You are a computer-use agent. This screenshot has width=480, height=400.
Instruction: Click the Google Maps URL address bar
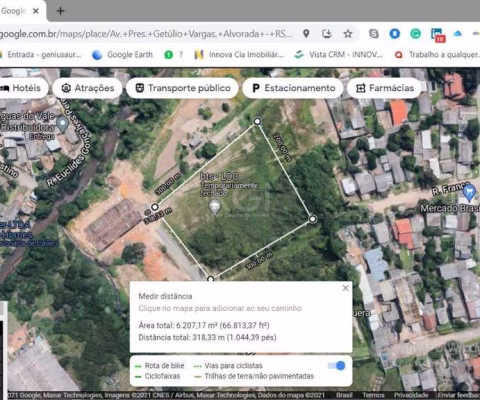click(147, 34)
